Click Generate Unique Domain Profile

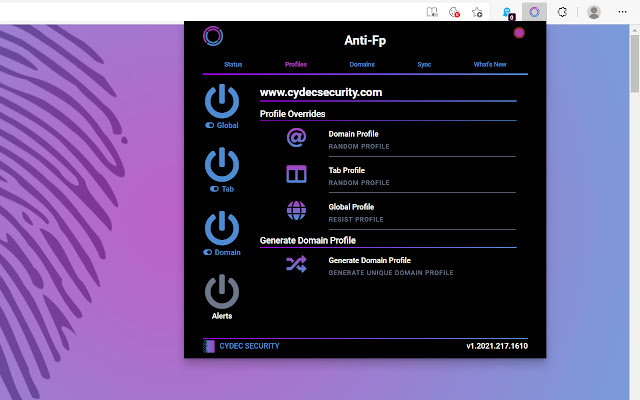391,273
